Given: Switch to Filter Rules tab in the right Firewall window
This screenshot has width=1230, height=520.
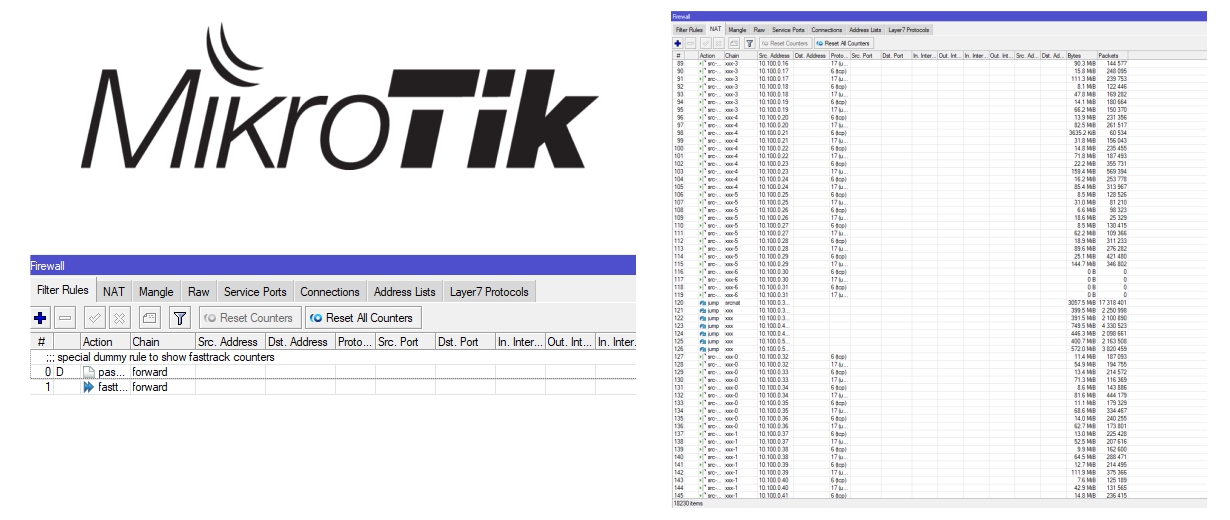Looking at the screenshot, I should pyautogui.click(x=689, y=30).
